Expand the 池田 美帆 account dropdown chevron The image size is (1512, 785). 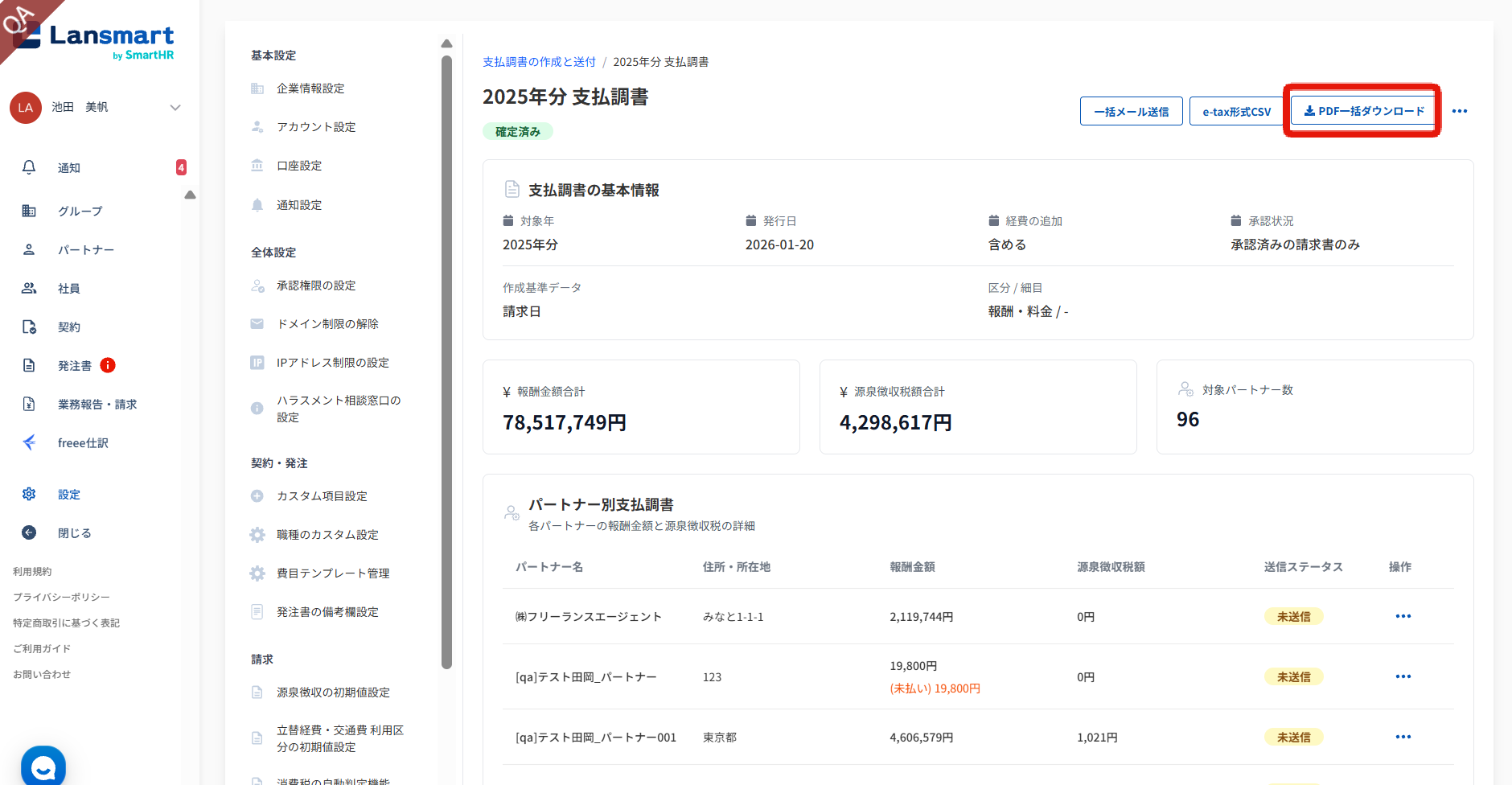point(175,108)
